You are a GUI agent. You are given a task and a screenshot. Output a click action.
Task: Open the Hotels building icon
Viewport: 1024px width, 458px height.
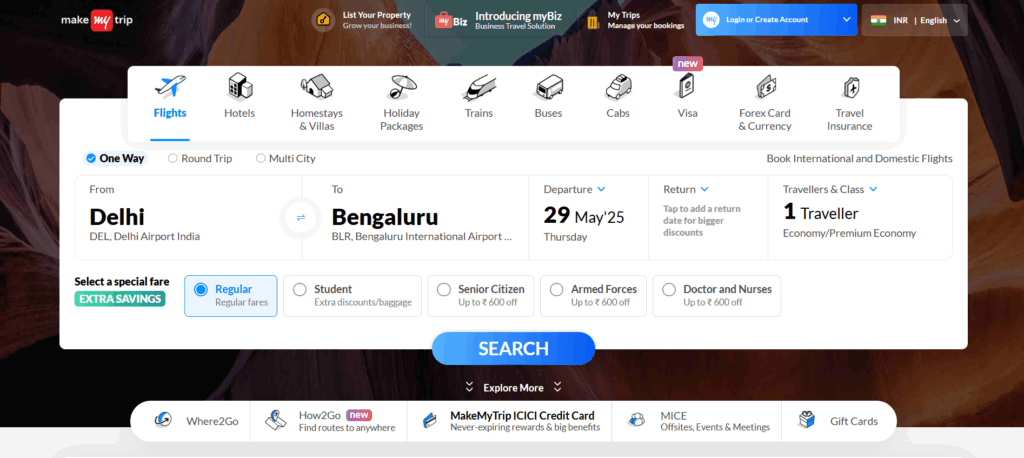240,86
